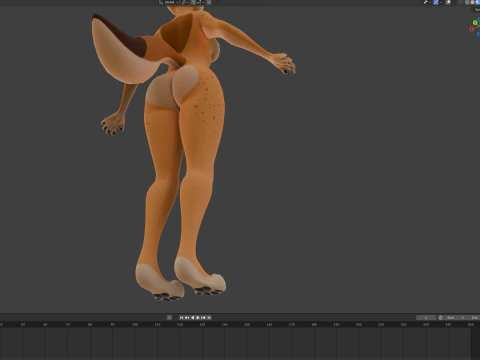The height and width of the screenshot is (360, 480).
Task: Click the current frame number field
Action: (426, 318)
